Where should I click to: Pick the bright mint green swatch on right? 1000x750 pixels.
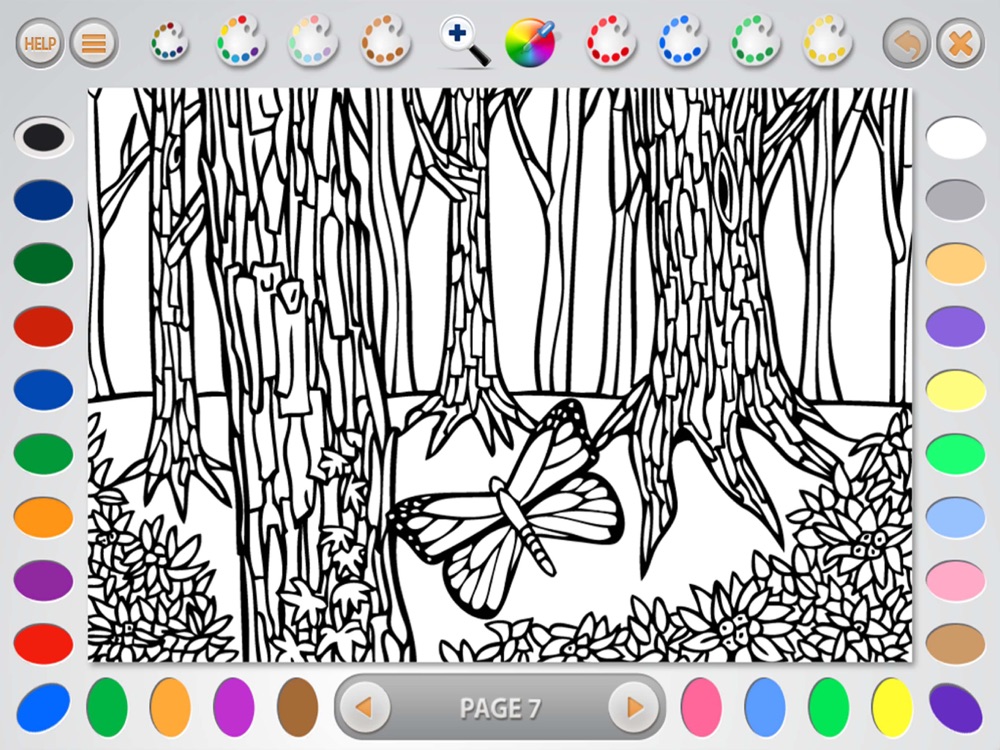click(955, 453)
